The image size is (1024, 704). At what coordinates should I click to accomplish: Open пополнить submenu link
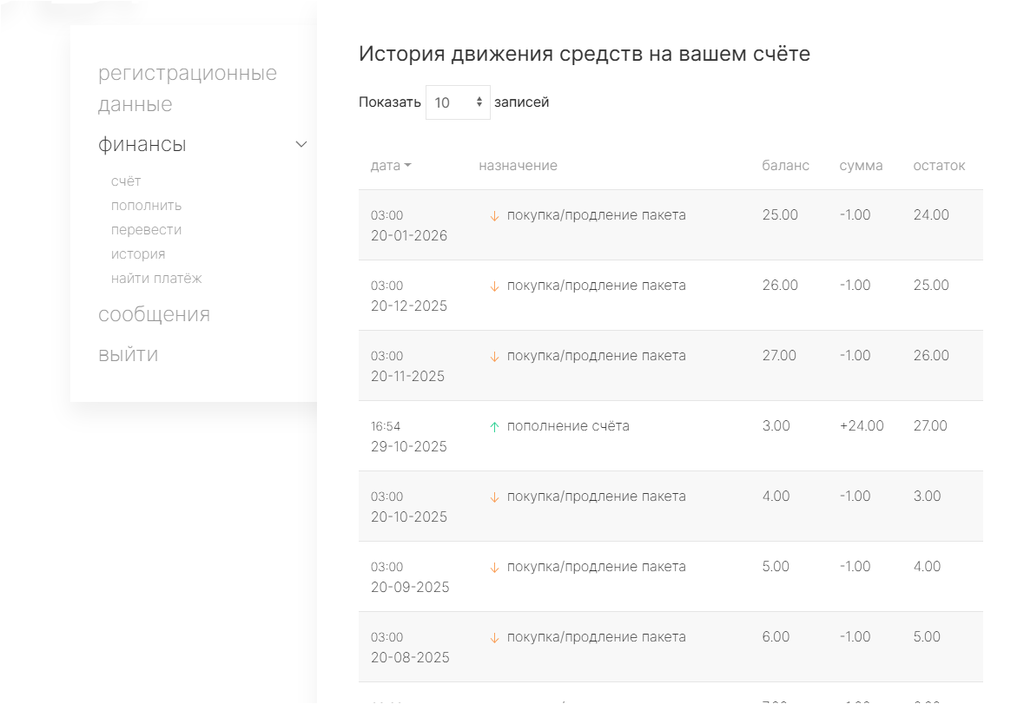pos(146,205)
